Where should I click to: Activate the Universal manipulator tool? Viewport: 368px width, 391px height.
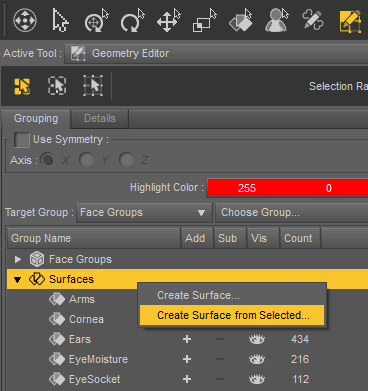pos(96,21)
